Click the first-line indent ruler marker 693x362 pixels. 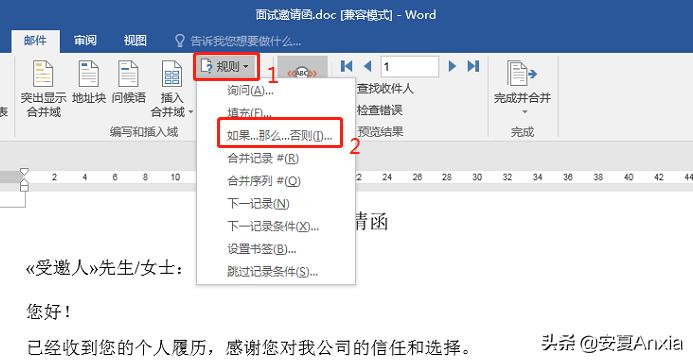[24, 171]
